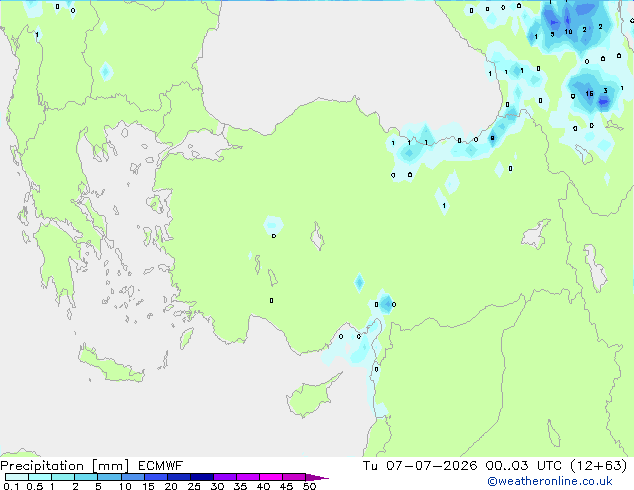Click the forecast step (12+63) label
This screenshot has height=490, width=634.
point(598,466)
